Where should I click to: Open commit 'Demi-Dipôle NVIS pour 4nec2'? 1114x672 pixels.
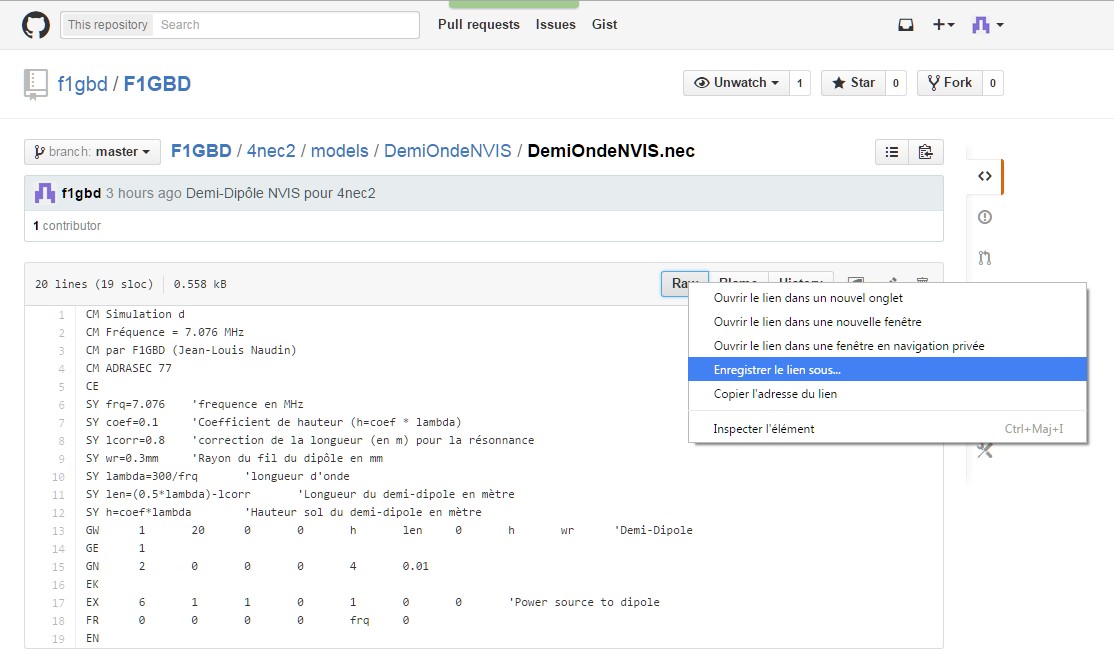click(281, 193)
